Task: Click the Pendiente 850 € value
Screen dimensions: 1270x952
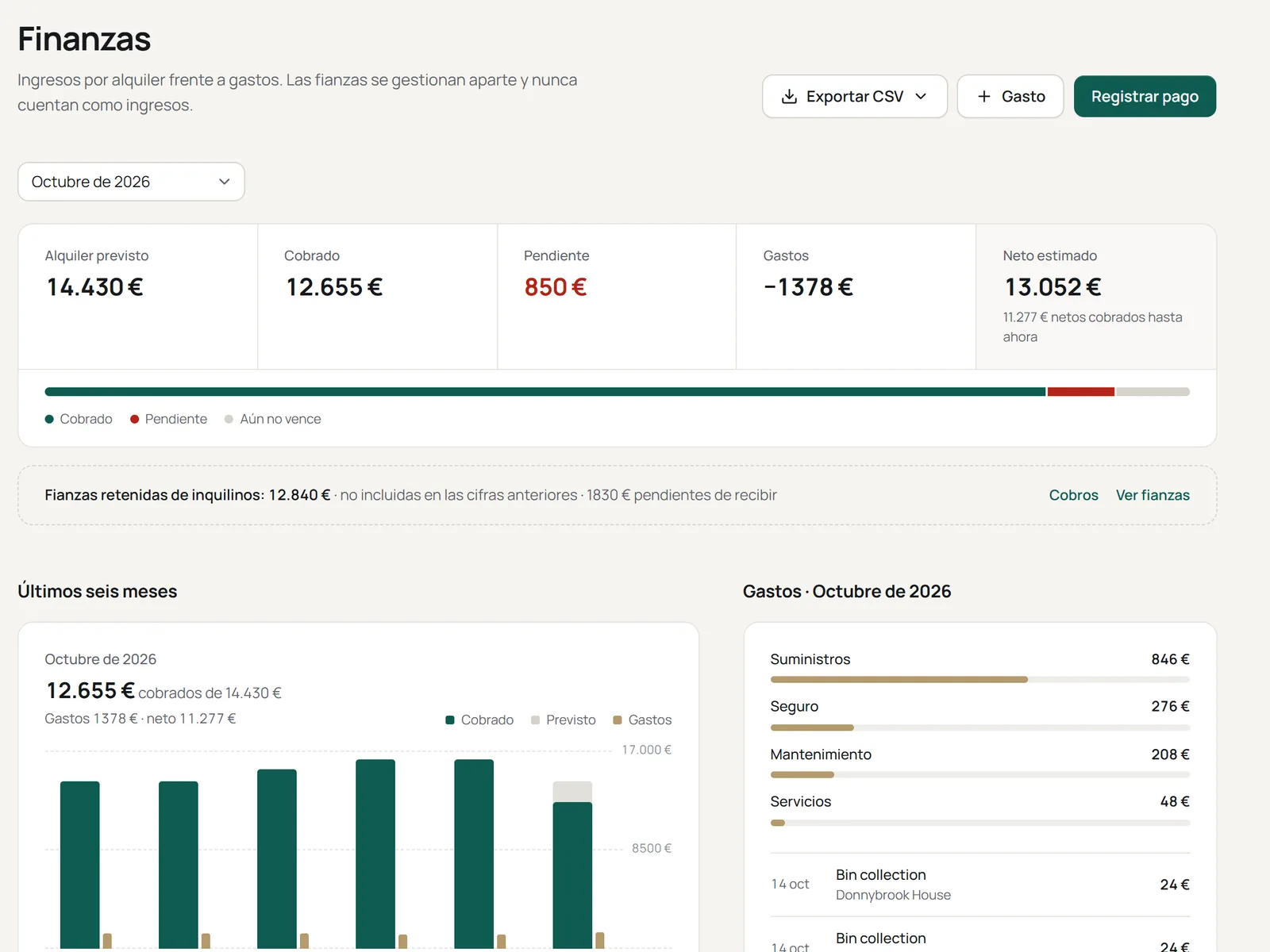Action: click(x=556, y=287)
